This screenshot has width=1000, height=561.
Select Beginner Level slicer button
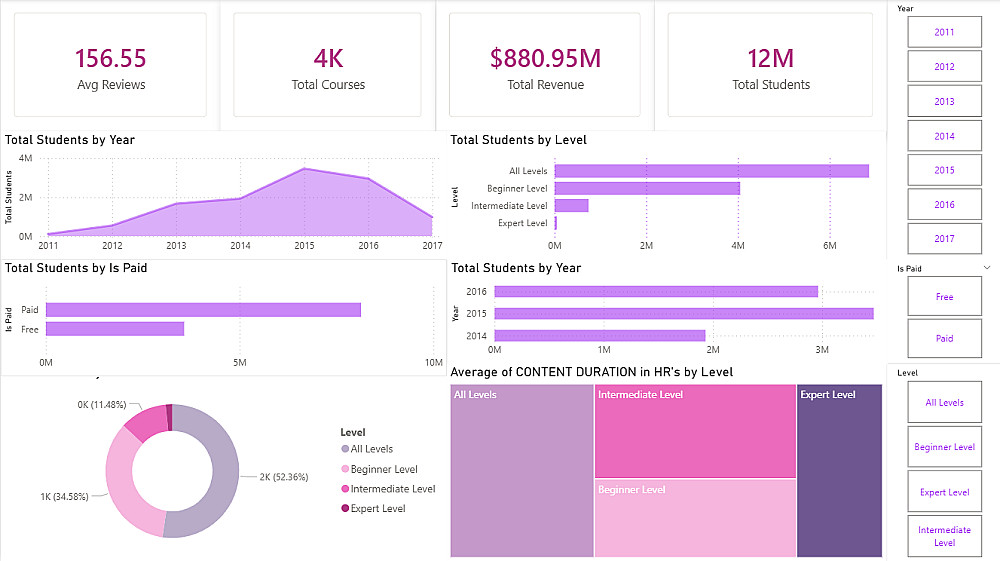pyautogui.click(x=945, y=447)
